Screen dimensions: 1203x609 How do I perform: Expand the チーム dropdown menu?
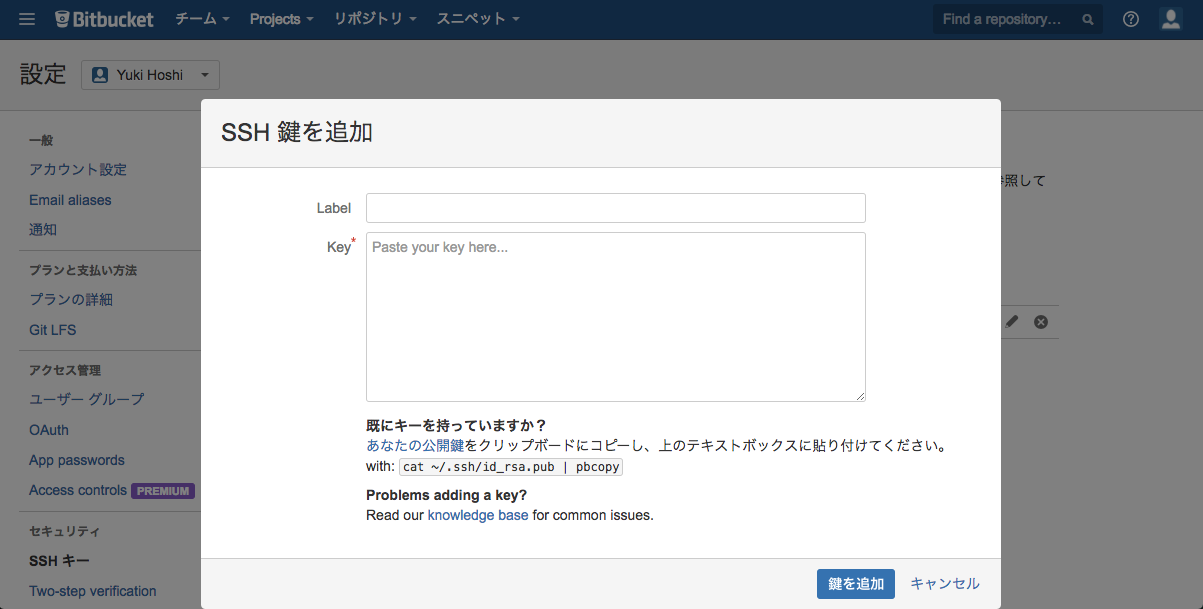pos(202,19)
